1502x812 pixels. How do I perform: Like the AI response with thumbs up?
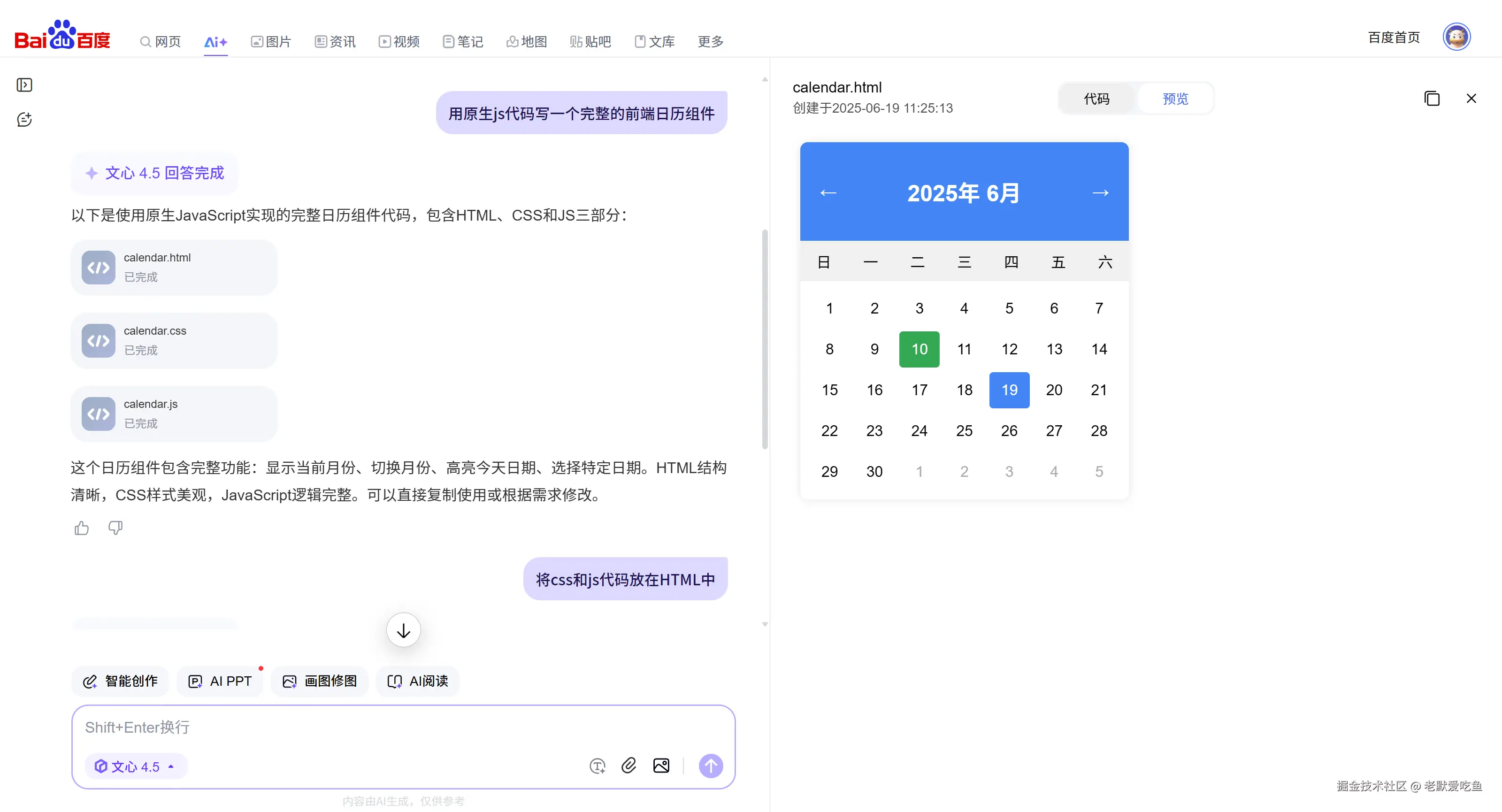[x=81, y=528]
